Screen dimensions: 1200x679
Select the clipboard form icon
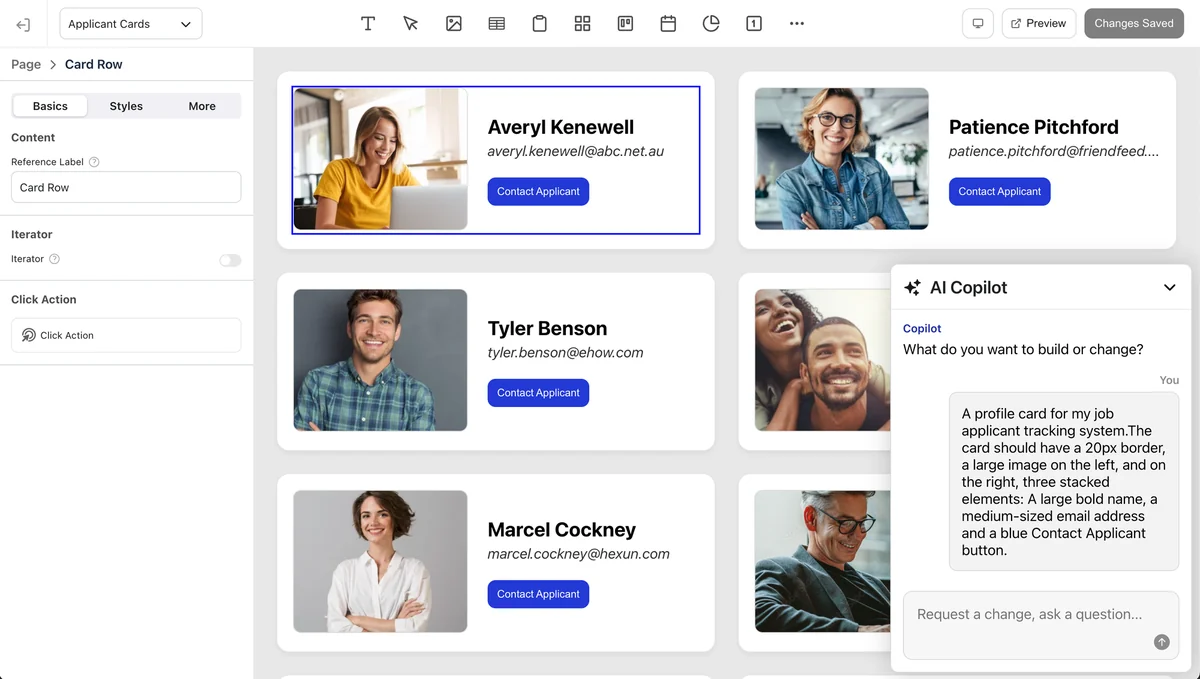[x=540, y=23]
